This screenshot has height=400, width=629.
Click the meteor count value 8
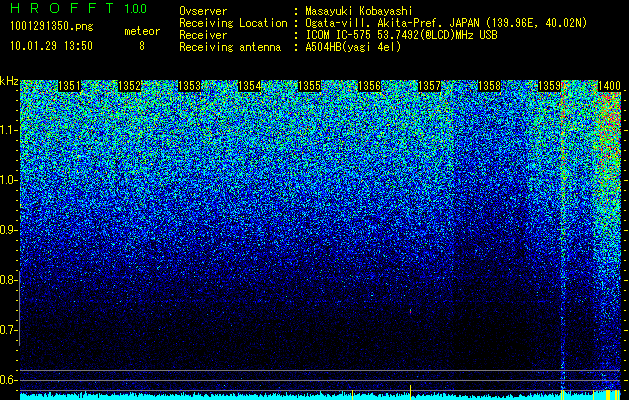142,46
